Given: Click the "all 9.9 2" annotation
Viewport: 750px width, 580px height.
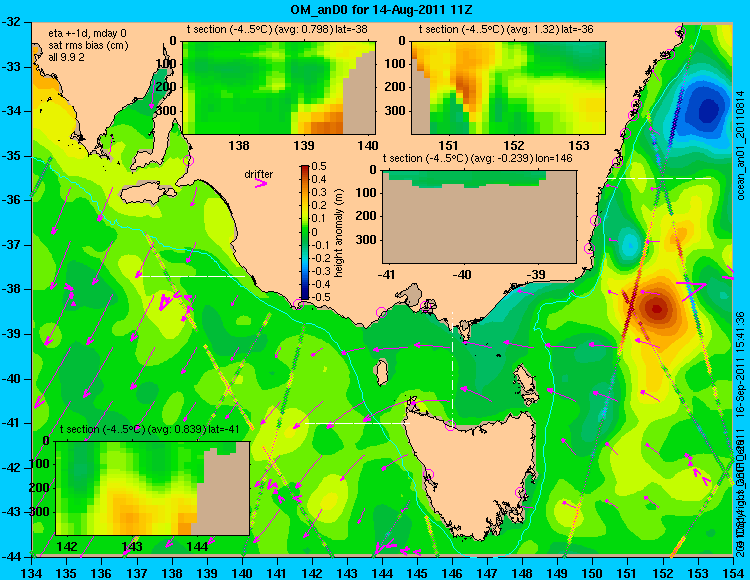Looking at the screenshot, I should pyautogui.click(x=66, y=57).
